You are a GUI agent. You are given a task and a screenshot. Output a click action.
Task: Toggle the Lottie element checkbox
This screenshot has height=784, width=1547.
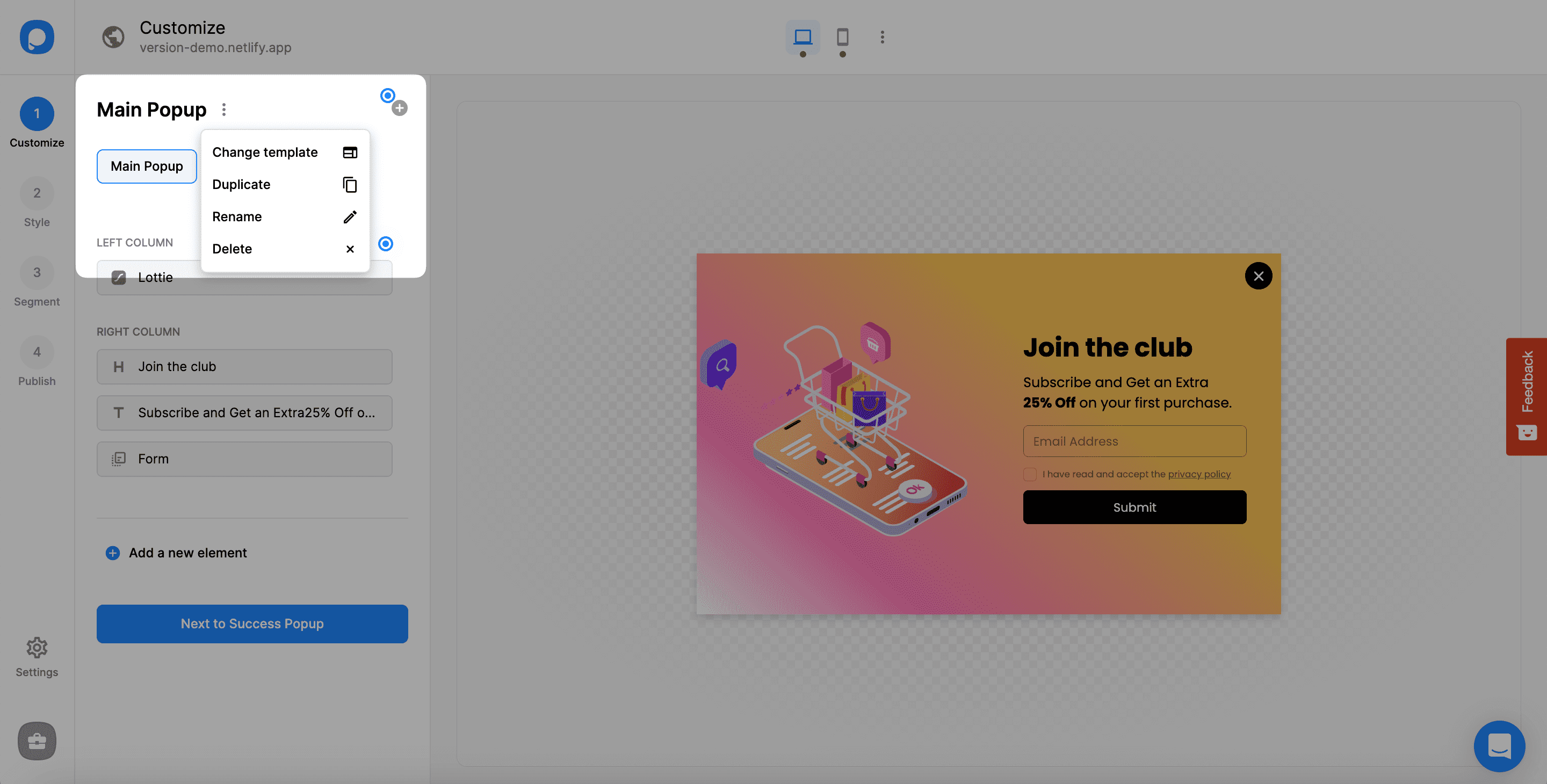pos(118,277)
